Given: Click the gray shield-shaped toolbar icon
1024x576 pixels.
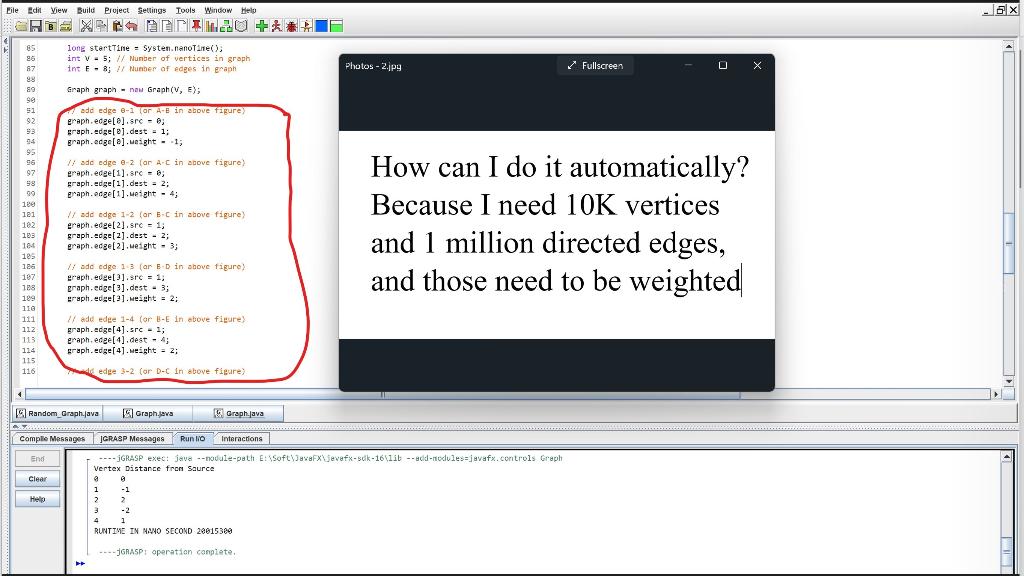Looking at the screenshot, I should point(241,26).
